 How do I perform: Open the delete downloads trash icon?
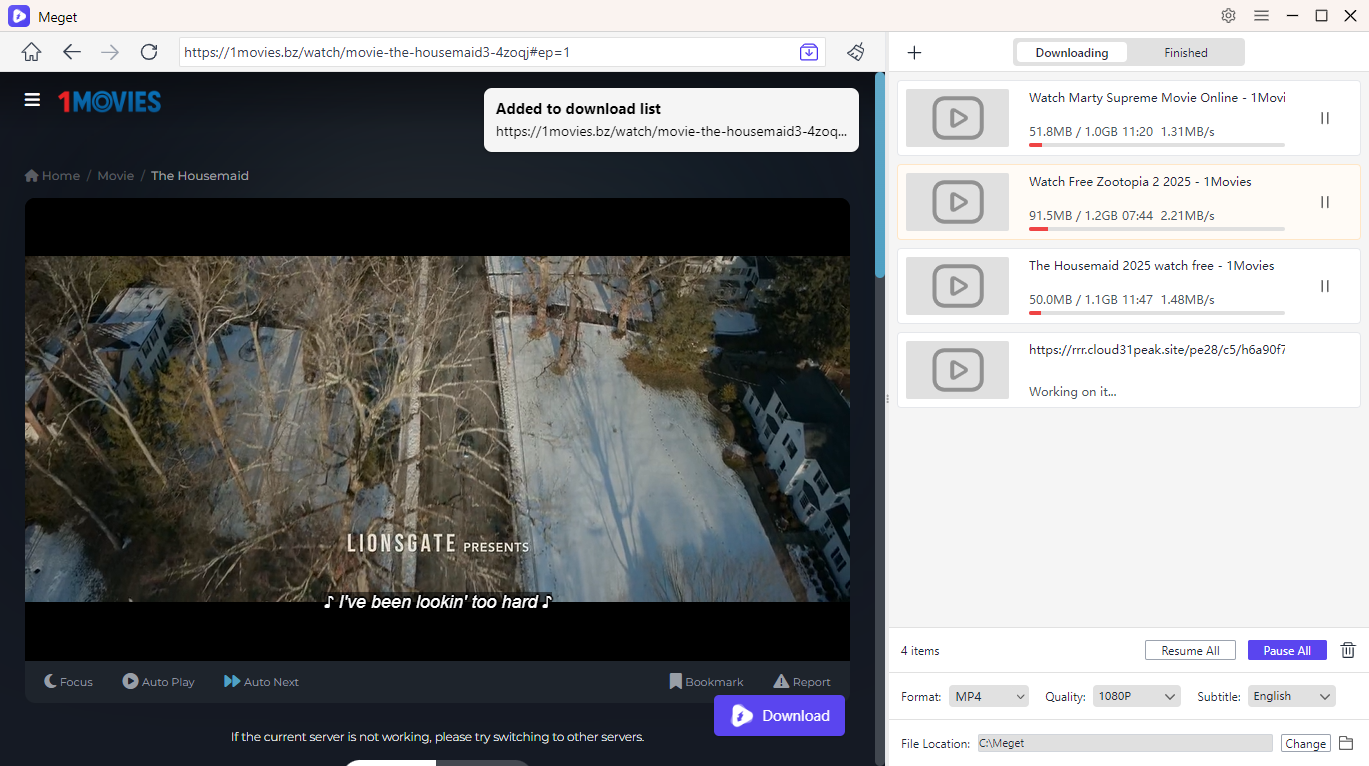point(1347,650)
